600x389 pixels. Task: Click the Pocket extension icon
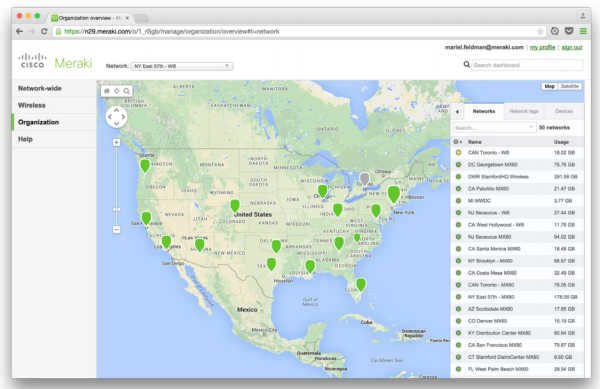569,31
